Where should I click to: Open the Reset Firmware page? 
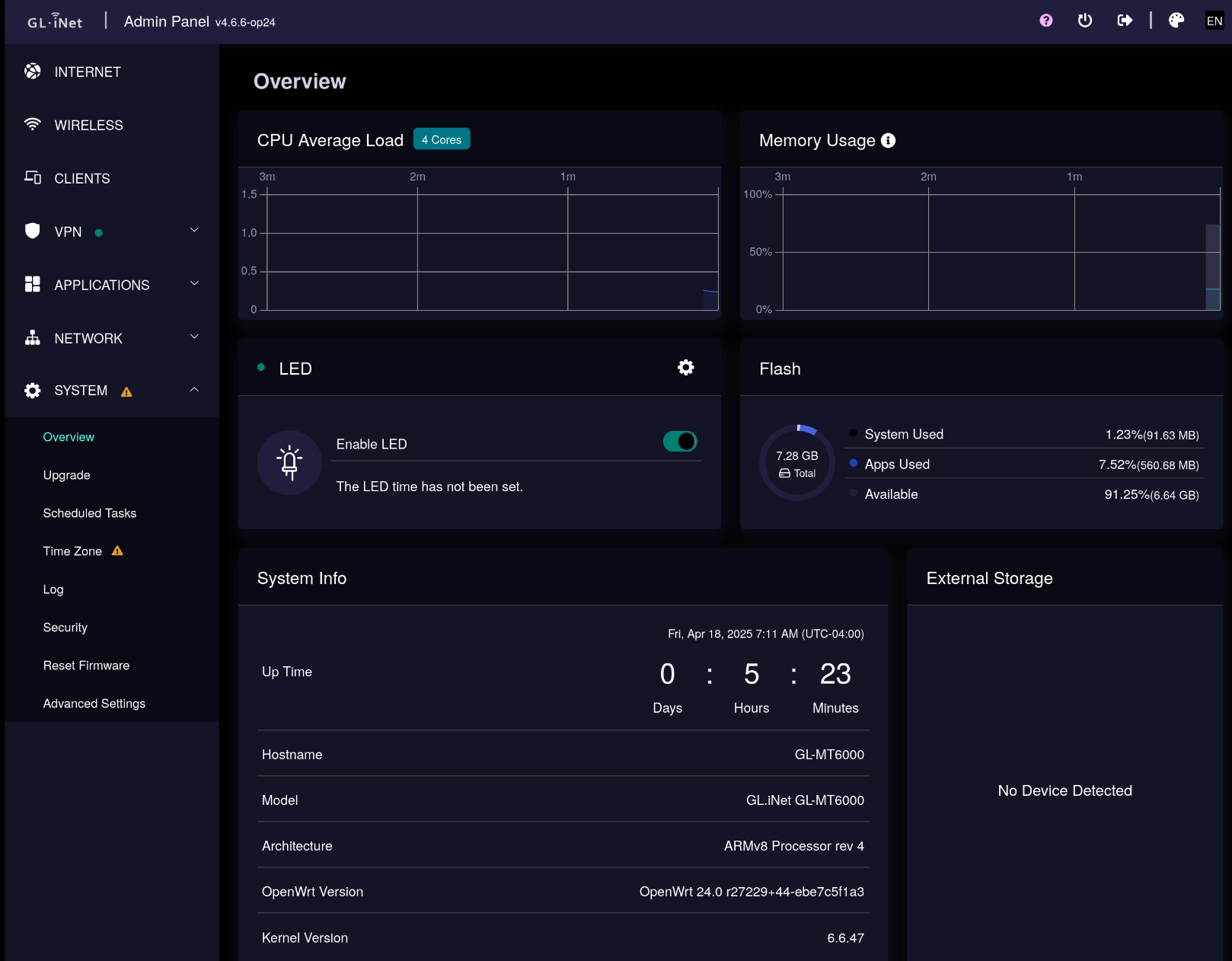86,666
